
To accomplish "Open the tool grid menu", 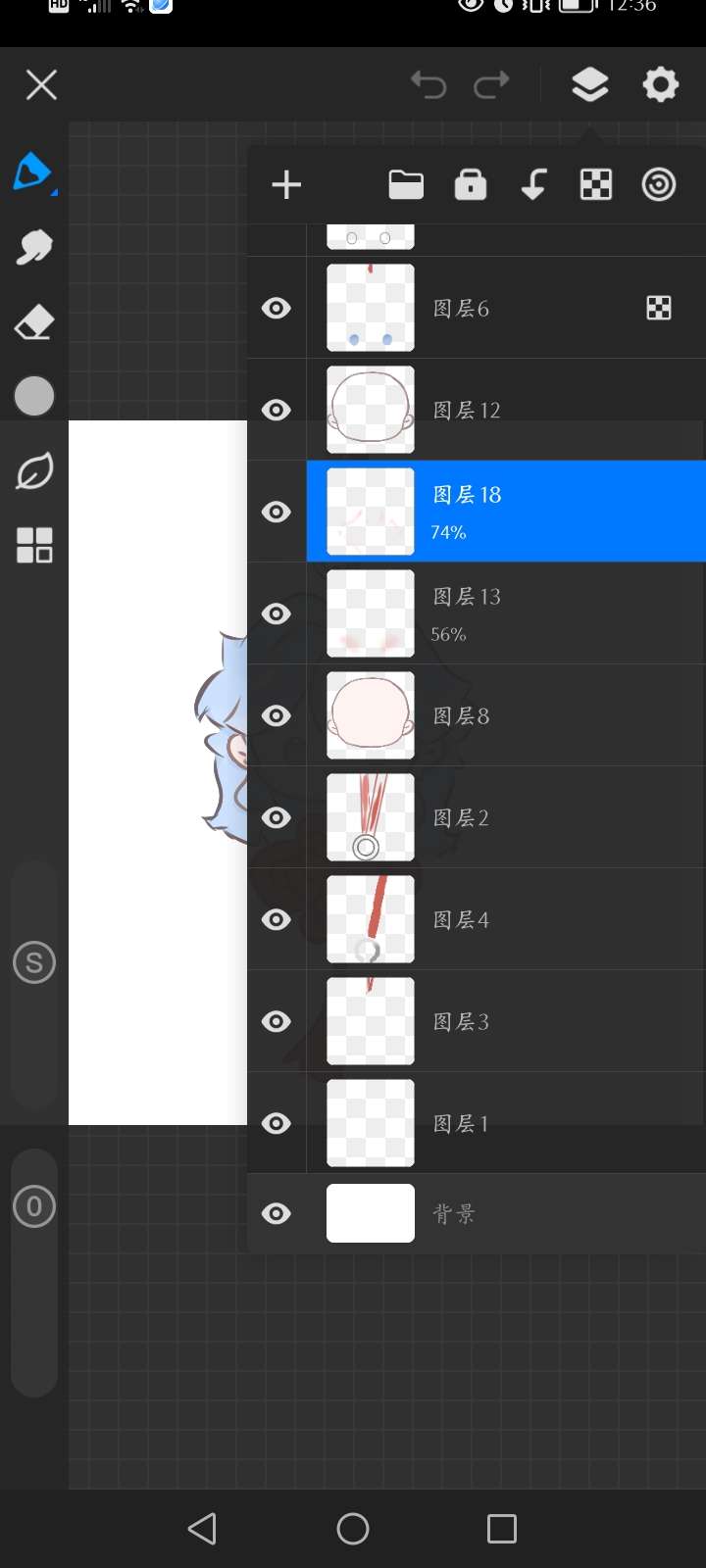I will (x=34, y=546).
